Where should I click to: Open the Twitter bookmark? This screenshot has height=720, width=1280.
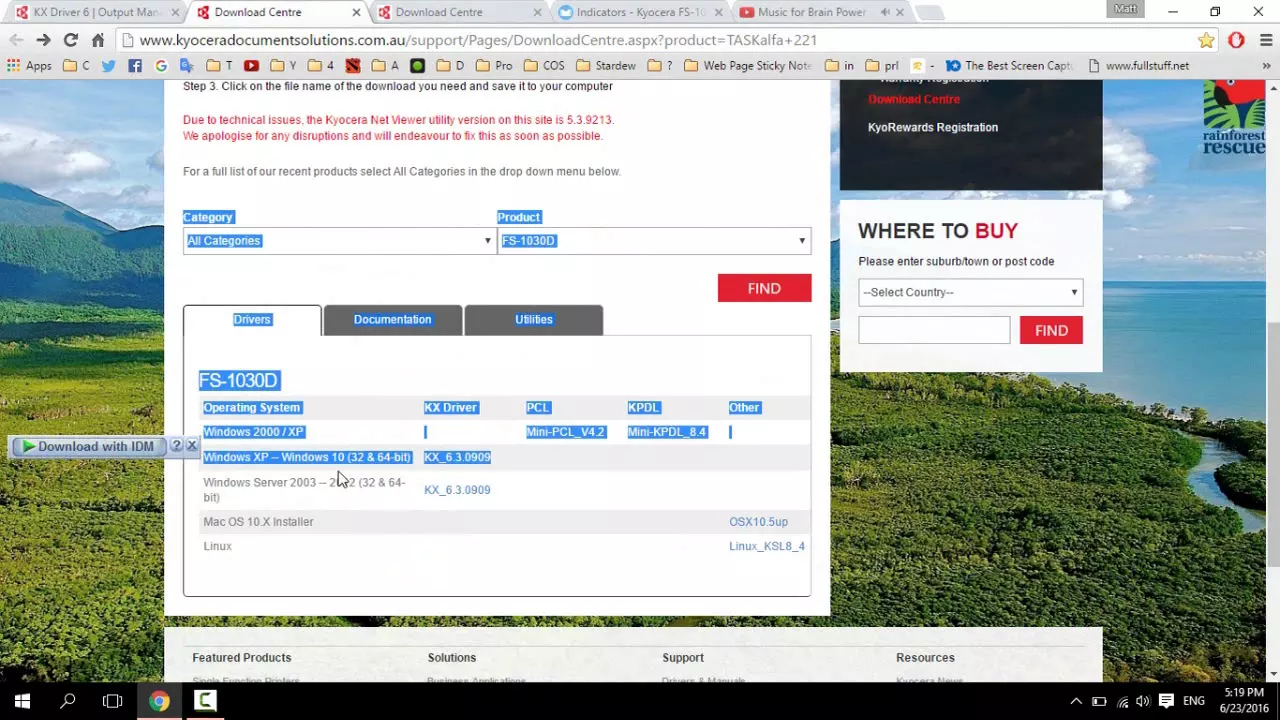(x=108, y=66)
